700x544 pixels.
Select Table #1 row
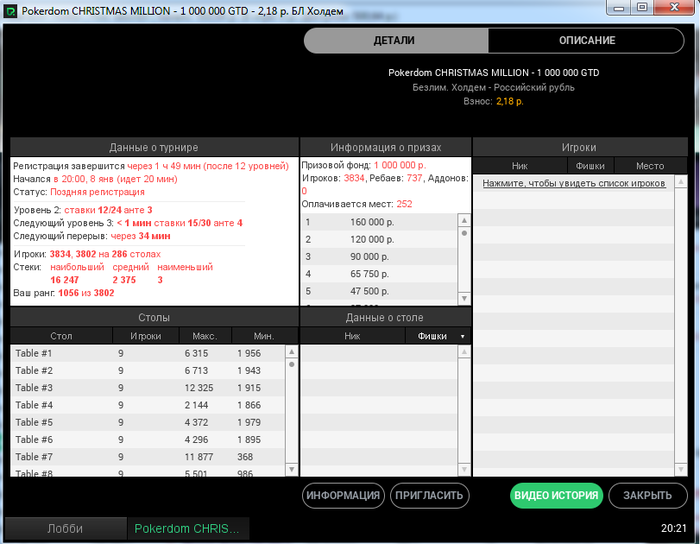(148, 353)
